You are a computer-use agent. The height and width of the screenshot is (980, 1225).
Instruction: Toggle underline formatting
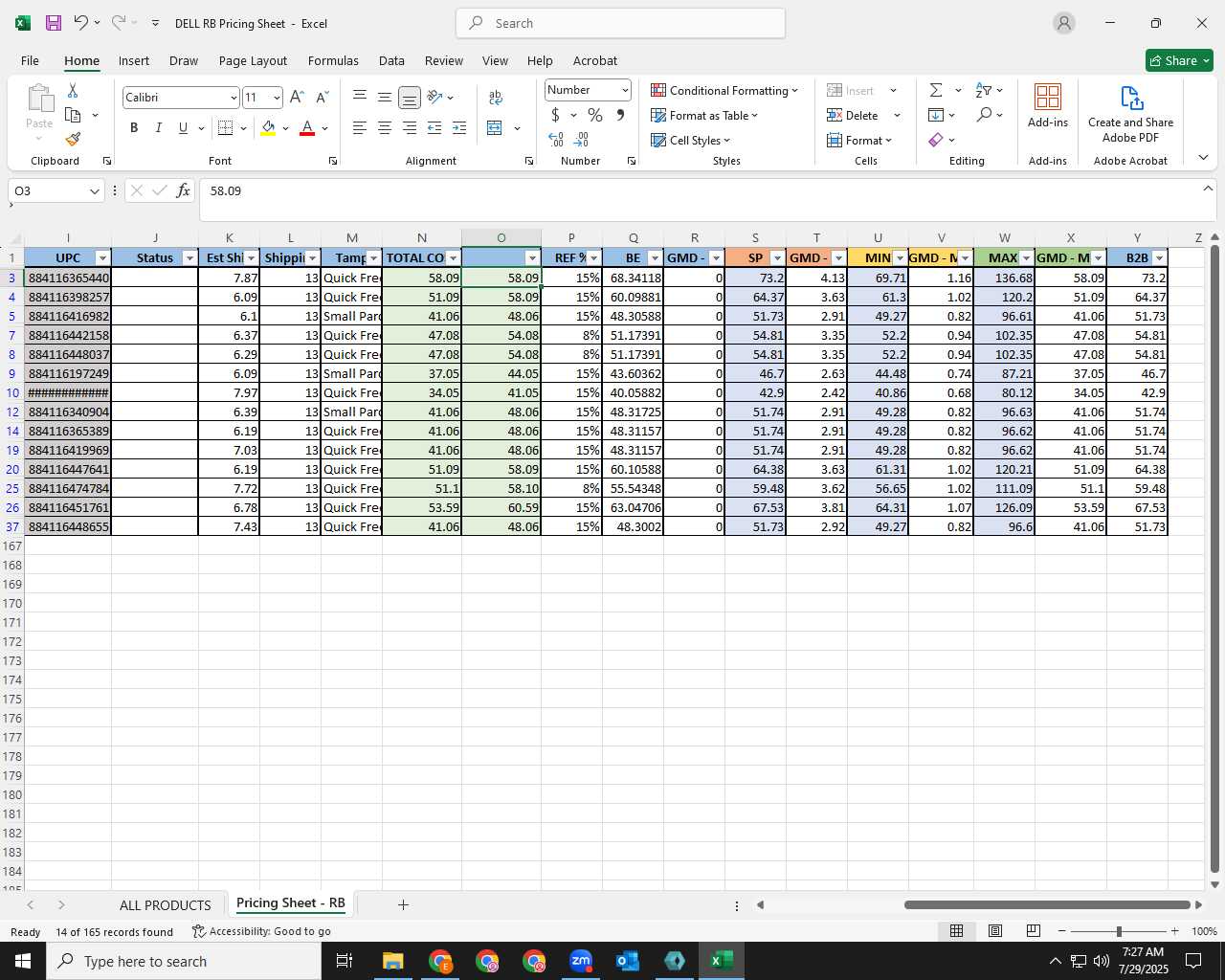tap(183, 128)
